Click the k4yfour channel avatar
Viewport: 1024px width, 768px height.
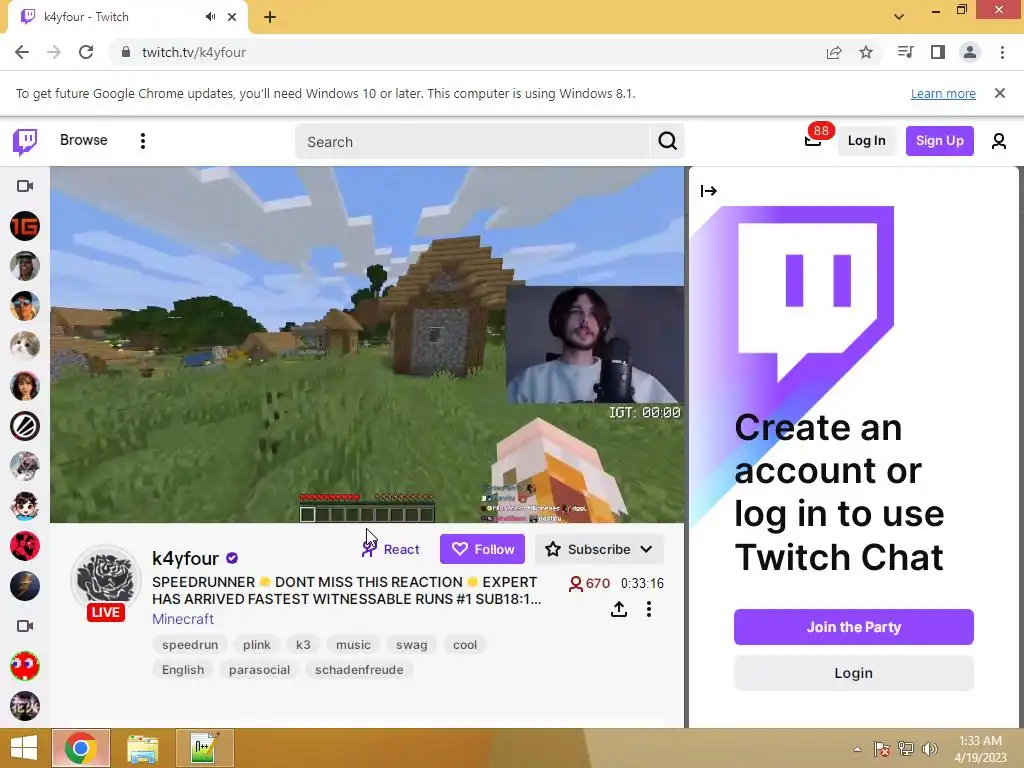pos(106,579)
